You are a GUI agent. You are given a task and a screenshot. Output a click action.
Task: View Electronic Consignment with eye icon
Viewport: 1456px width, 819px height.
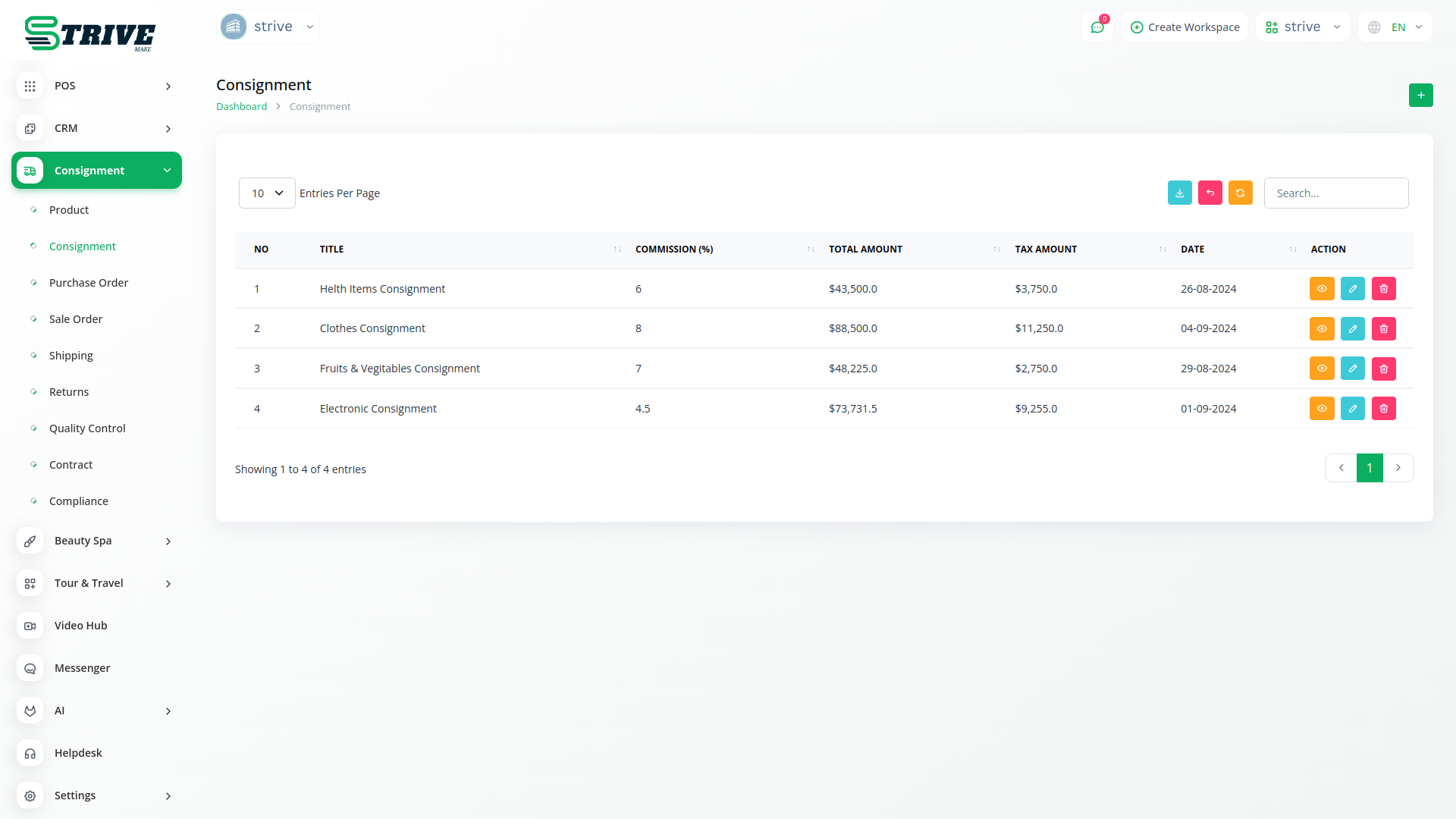[1321, 408]
